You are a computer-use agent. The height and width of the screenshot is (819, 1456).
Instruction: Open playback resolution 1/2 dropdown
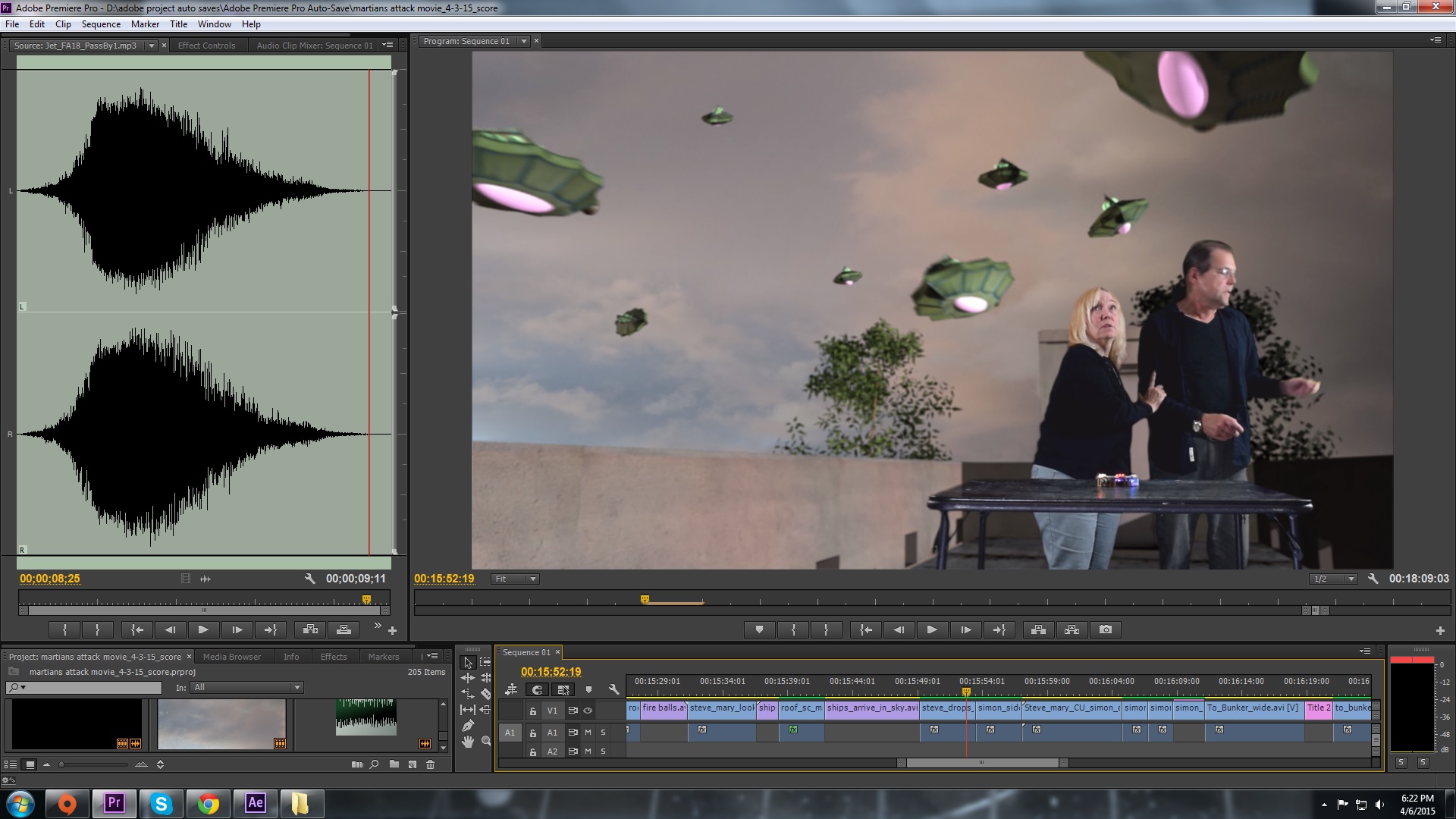point(1333,579)
